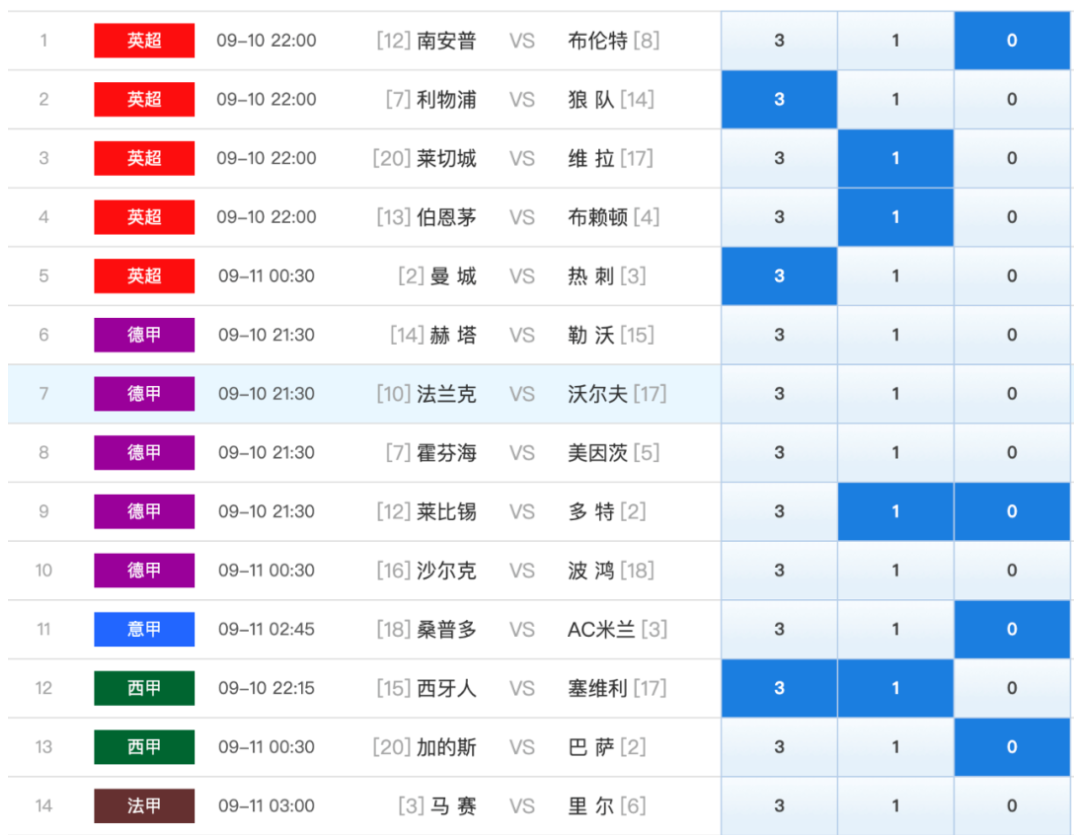
Task: Open the 法甲 league tag
Action: [x=144, y=806]
